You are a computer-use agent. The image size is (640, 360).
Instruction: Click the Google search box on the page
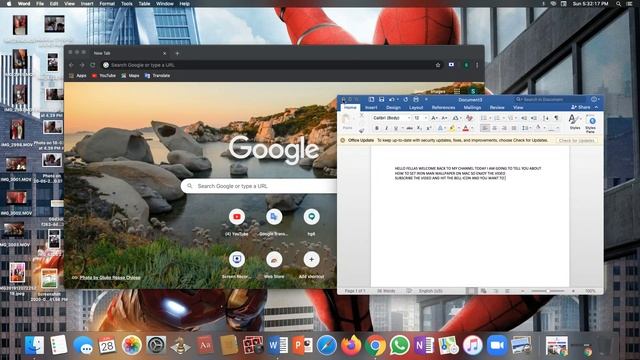coord(259,186)
